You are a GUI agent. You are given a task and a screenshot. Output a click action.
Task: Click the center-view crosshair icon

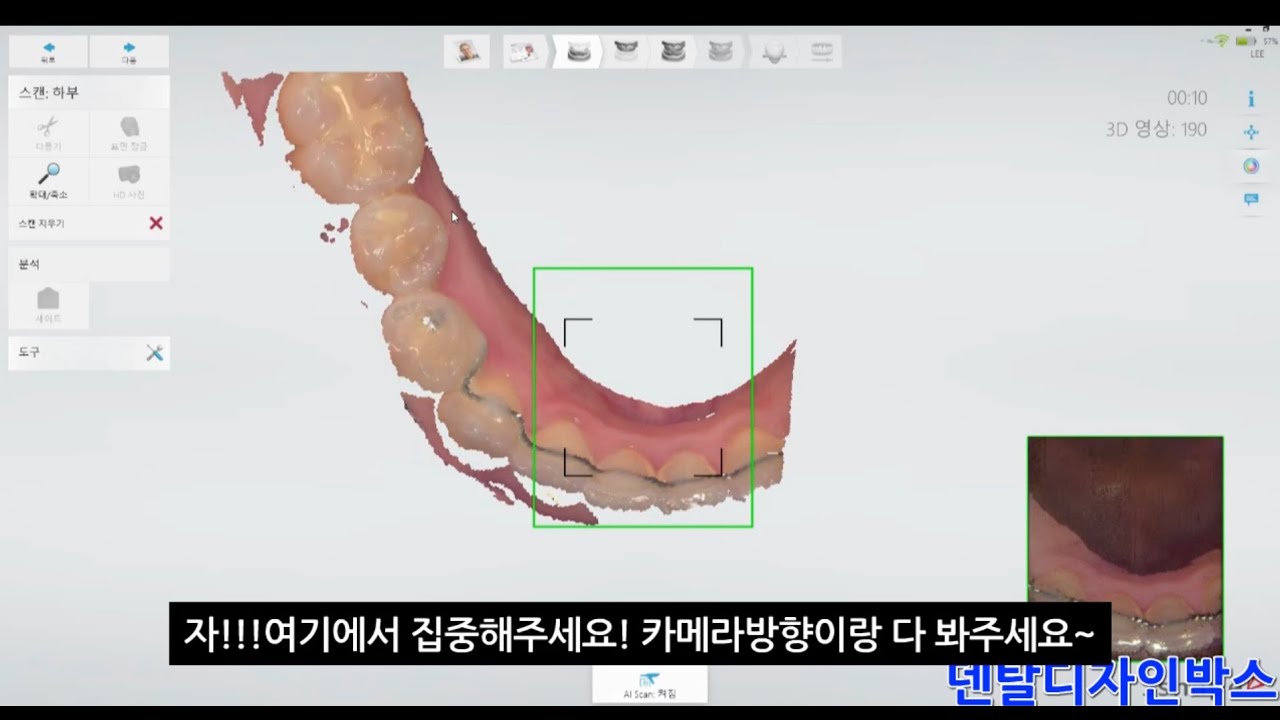[1251, 132]
